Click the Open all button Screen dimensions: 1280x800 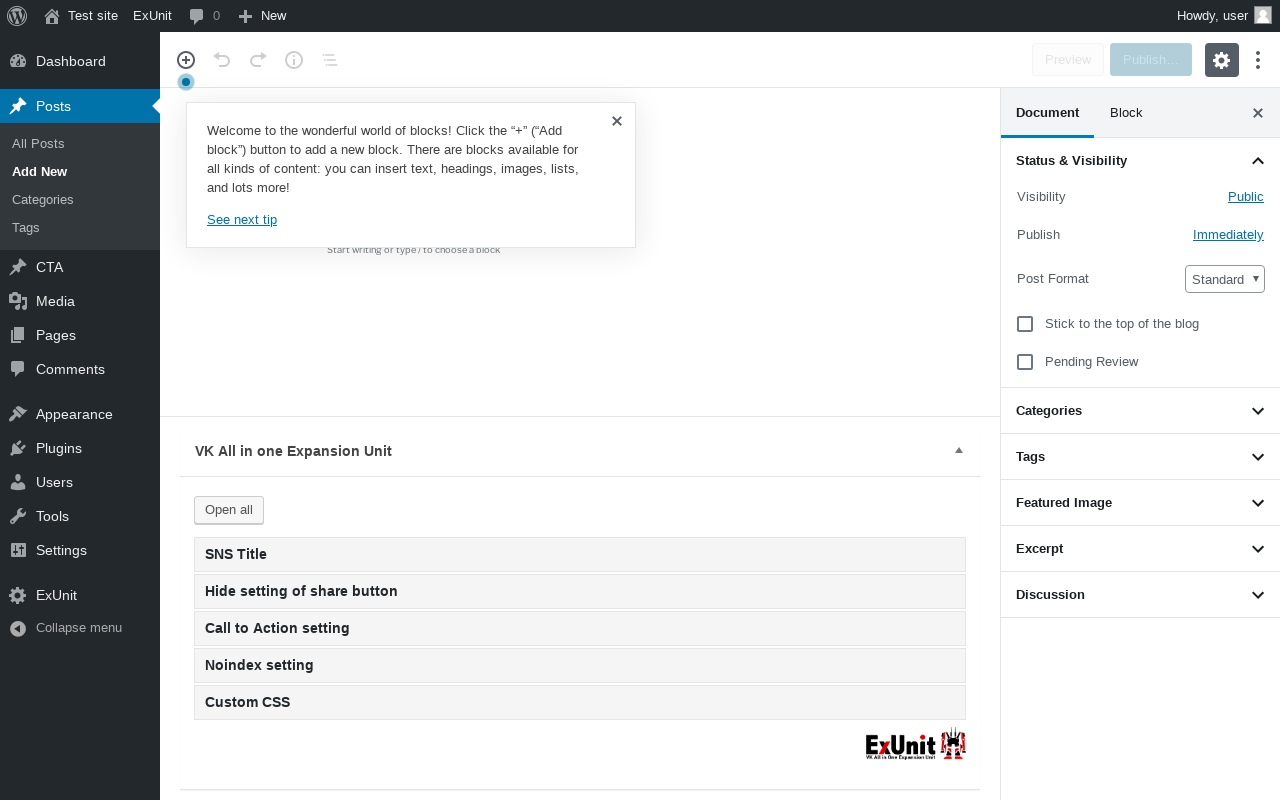[229, 510]
